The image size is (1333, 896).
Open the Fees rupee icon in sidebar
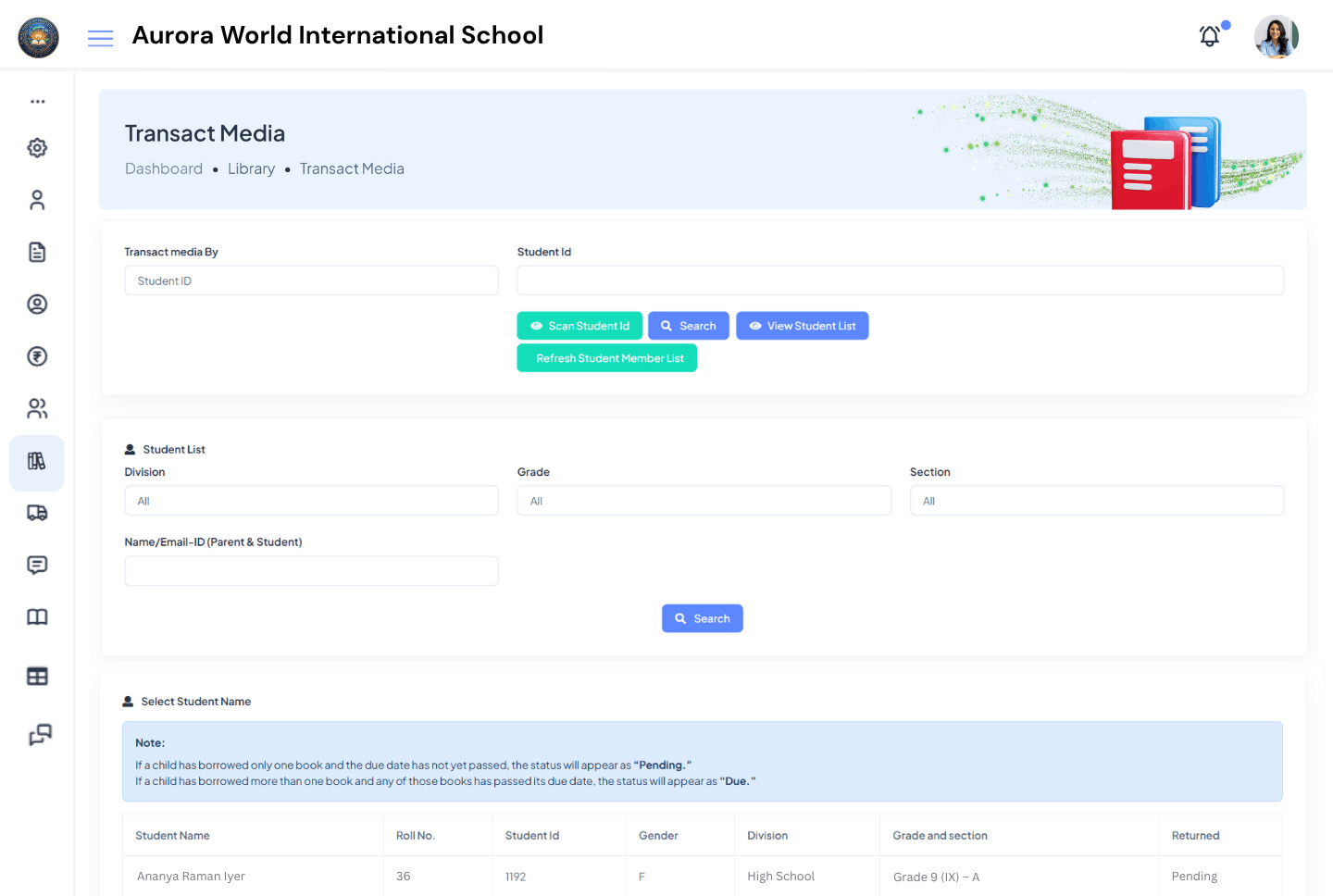pyautogui.click(x=37, y=356)
